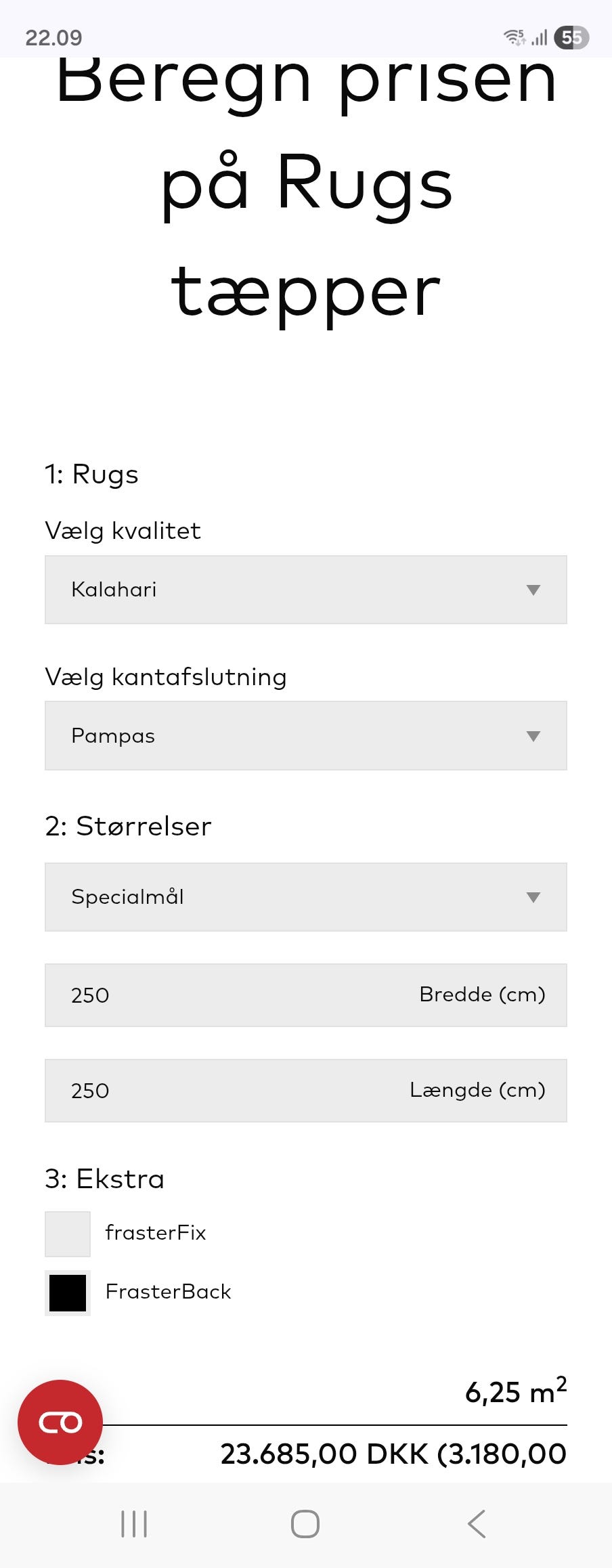612x1568 pixels.
Task: Open the Kalahari quality dropdown
Action: [306, 590]
